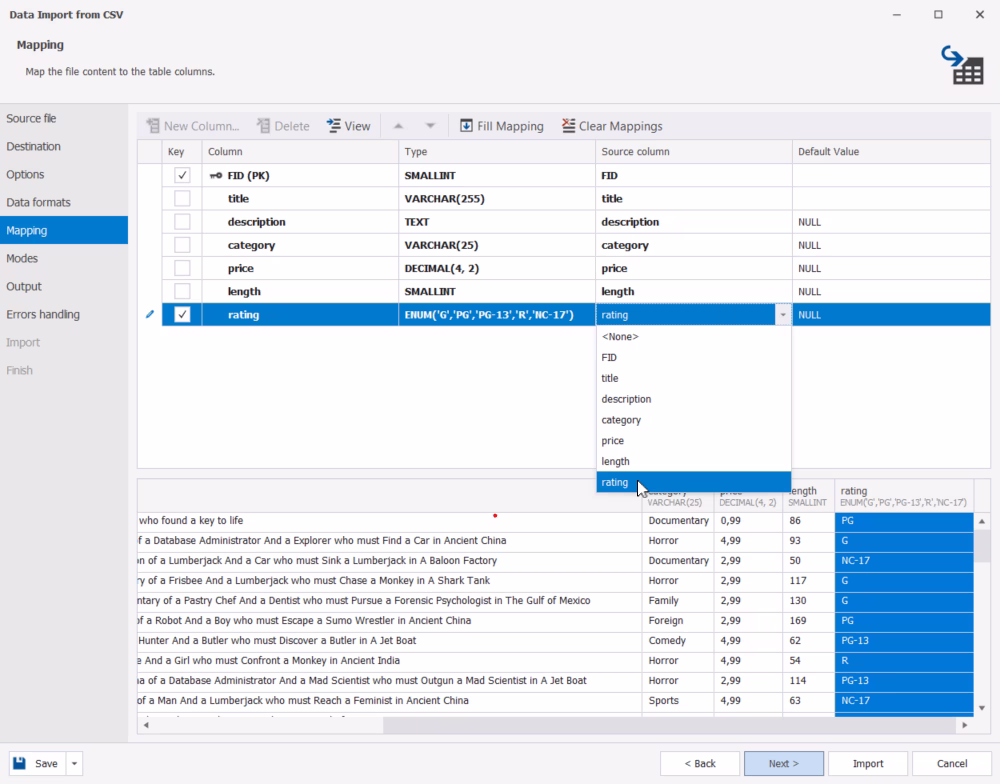Click the Delete column toolbar button
1000x784 pixels.
tap(283, 126)
